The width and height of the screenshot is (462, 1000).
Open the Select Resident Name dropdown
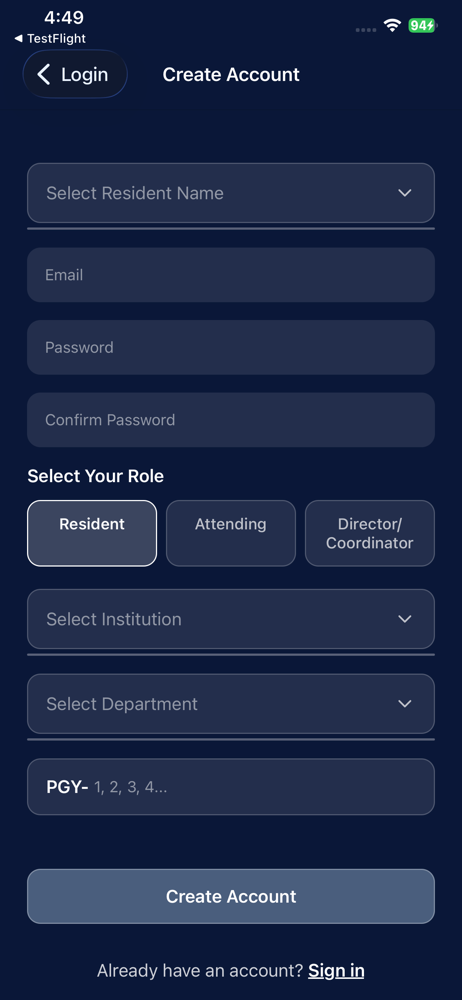click(231, 193)
